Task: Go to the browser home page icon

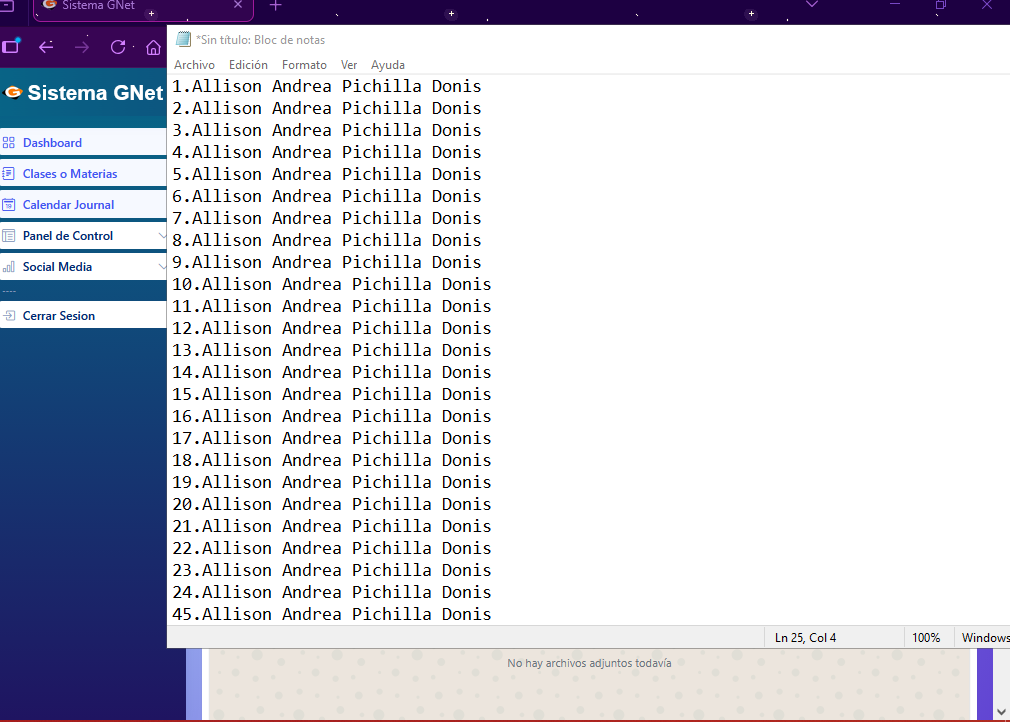Action: [x=153, y=47]
